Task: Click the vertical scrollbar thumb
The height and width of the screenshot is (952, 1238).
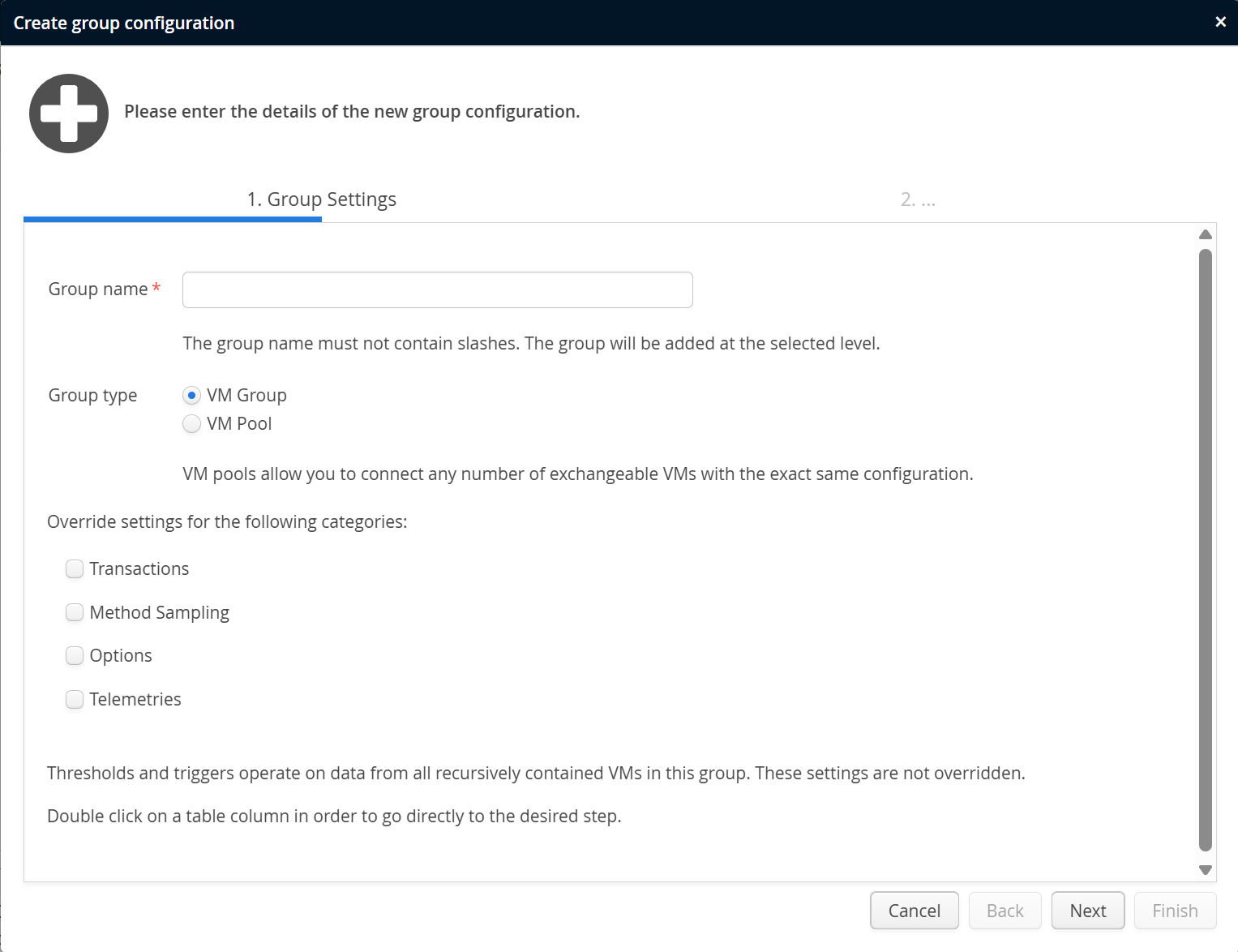Action: (1206, 551)
